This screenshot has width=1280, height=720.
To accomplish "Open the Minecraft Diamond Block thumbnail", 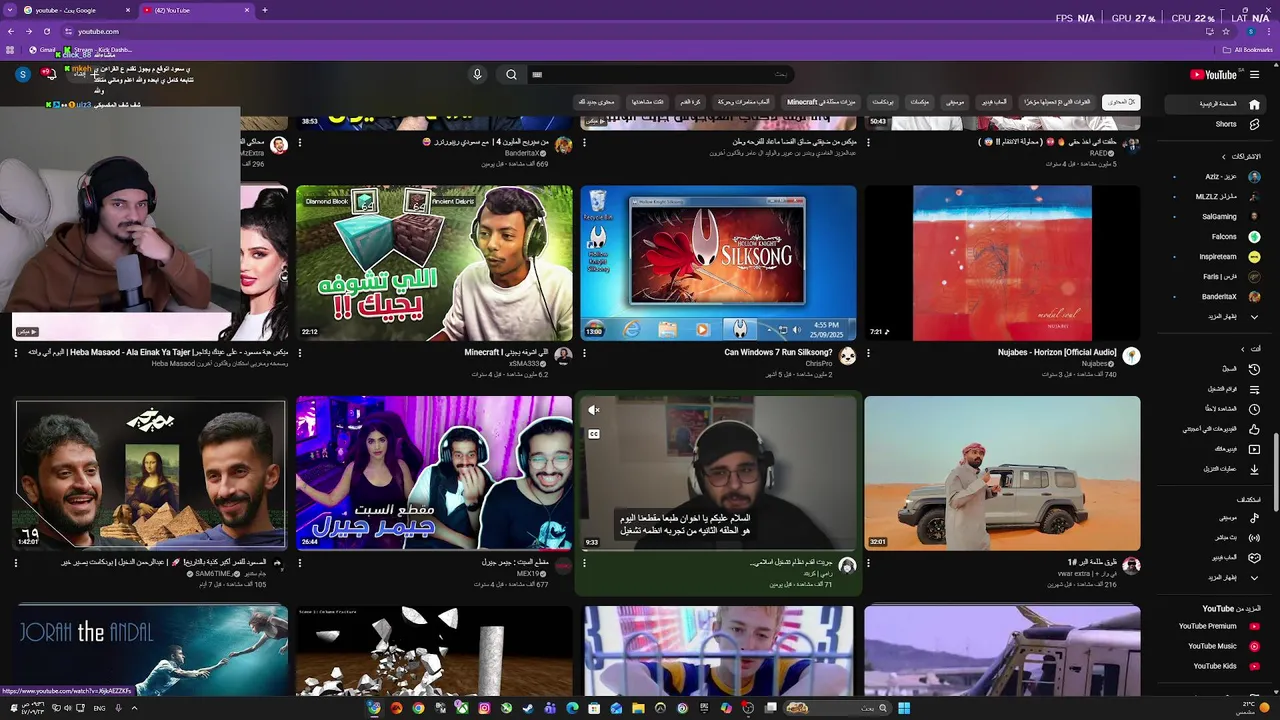I will [434, 263].
